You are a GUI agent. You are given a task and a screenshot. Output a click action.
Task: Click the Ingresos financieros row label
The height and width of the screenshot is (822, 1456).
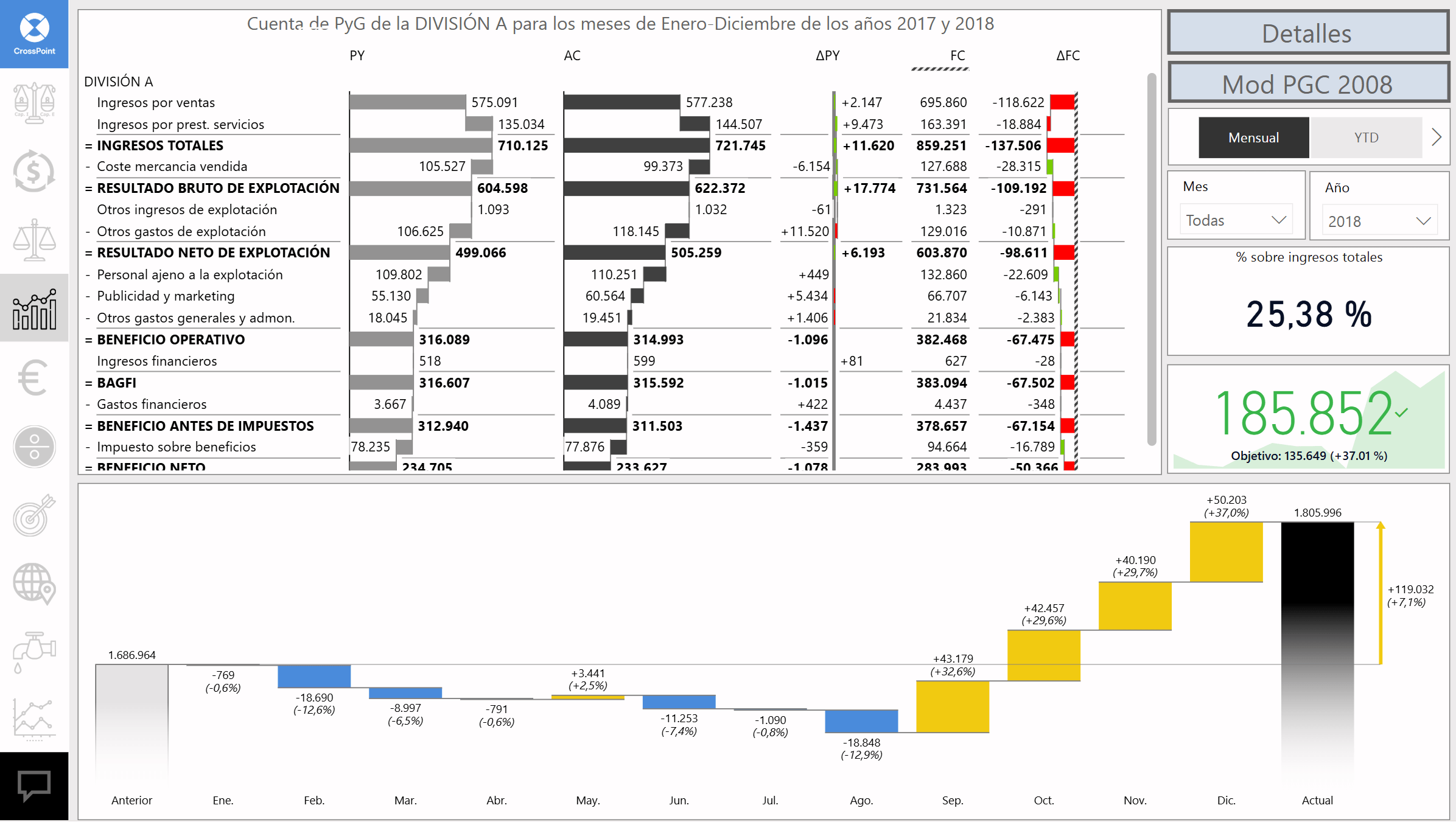[157, 361]
